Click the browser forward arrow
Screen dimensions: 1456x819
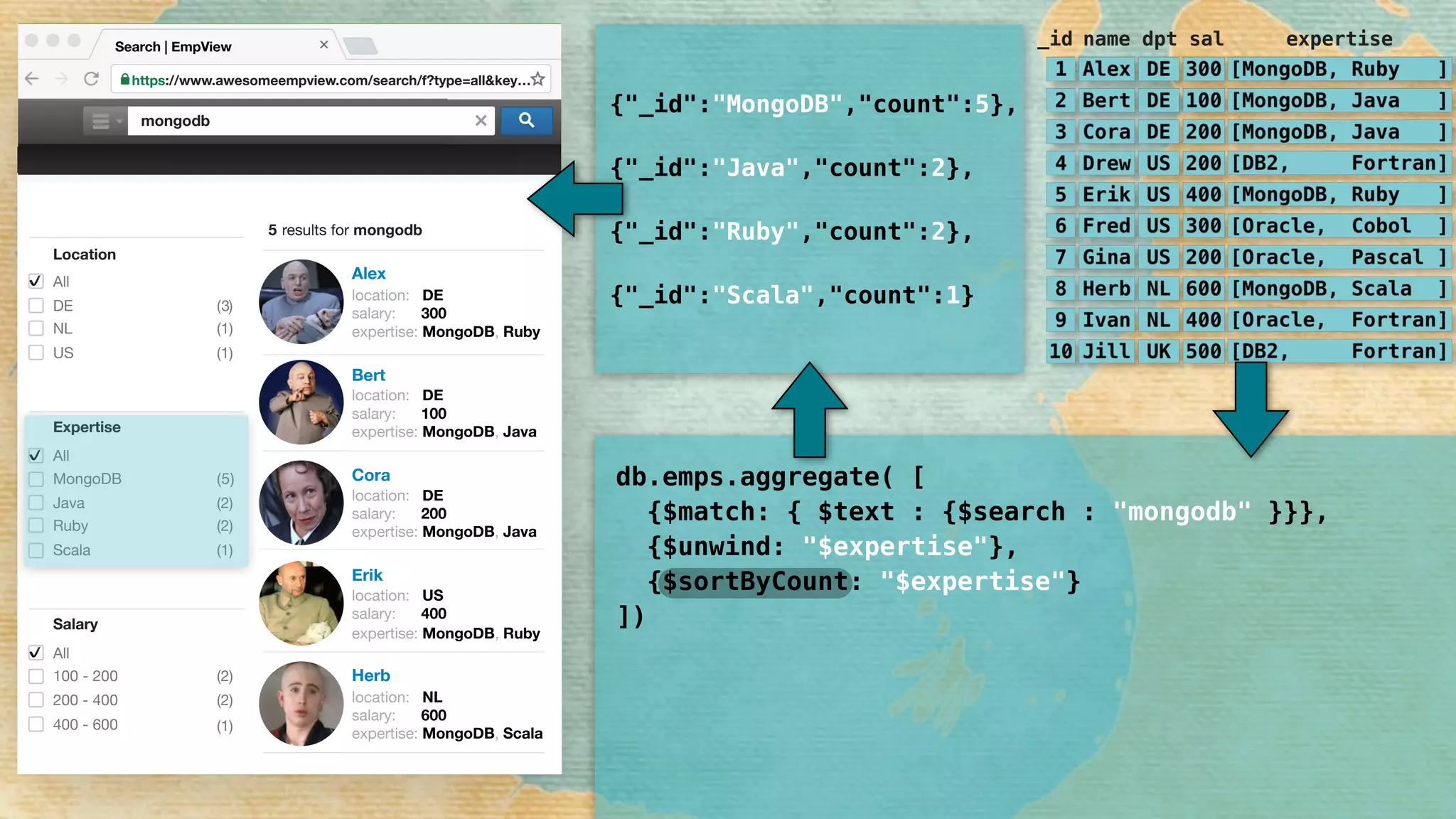point(62,79)
